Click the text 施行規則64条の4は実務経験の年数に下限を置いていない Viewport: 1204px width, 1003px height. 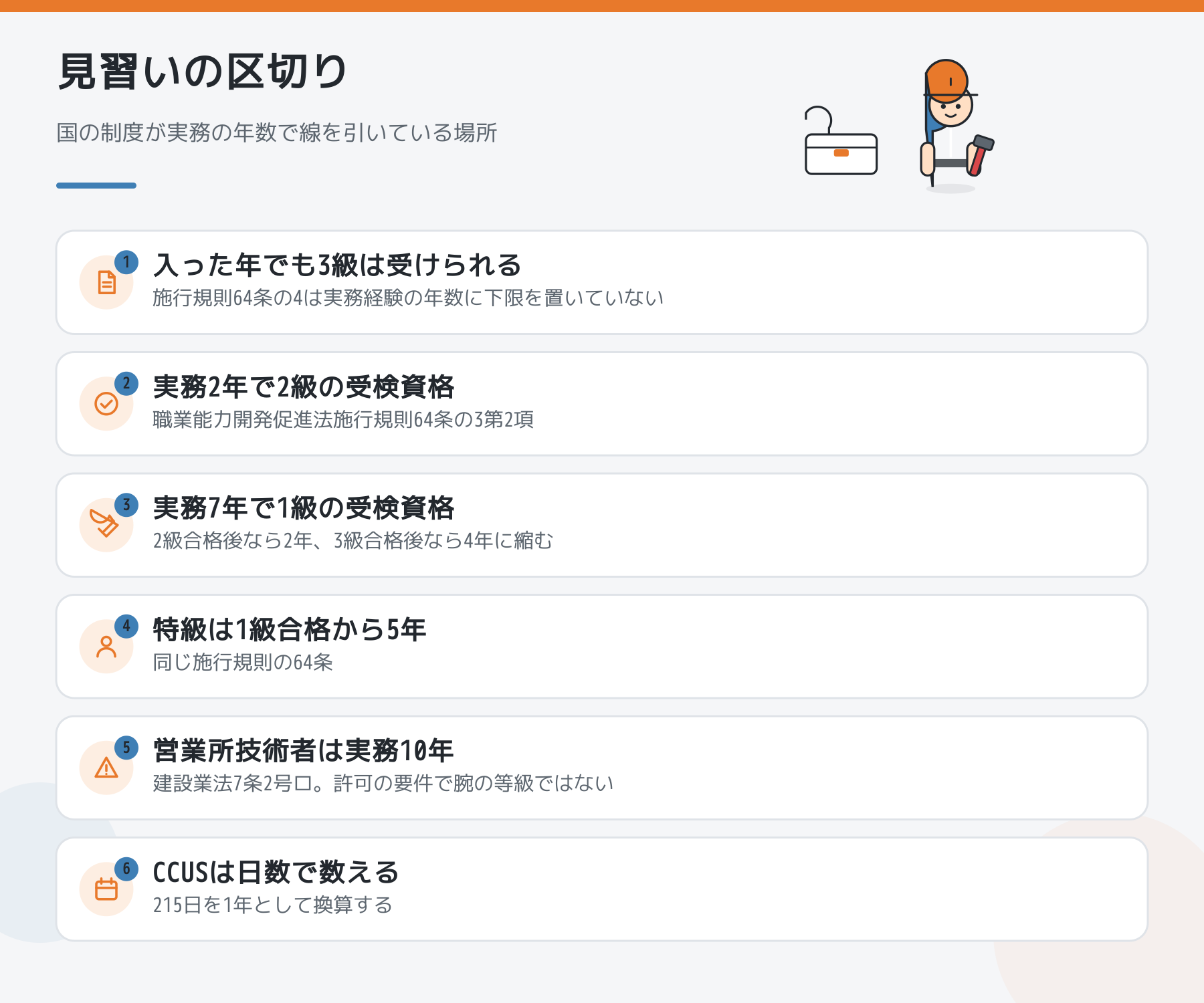(408, 298)
